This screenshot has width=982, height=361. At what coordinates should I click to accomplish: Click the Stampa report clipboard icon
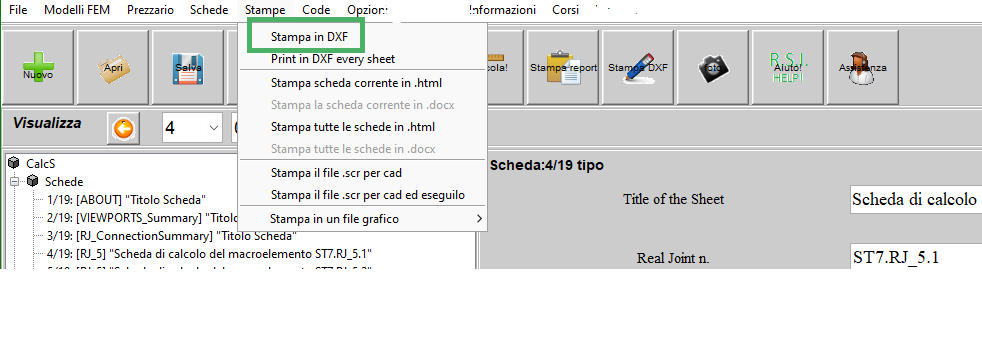coord(564,67)
